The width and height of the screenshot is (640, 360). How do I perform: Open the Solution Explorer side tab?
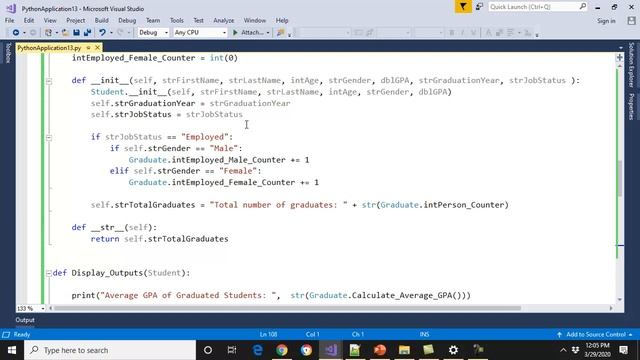[x=631, y=65]
